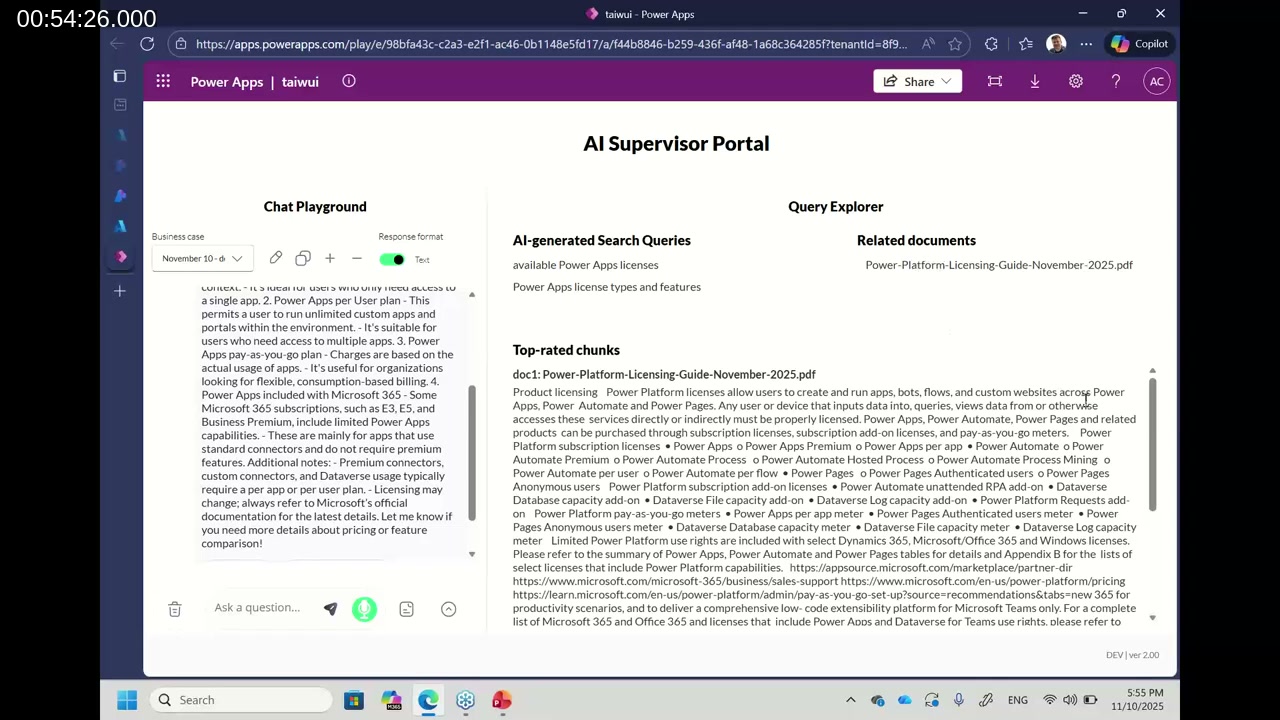Click the Ask a question input field
This screenshot has width=1280, height=720.
257,608
